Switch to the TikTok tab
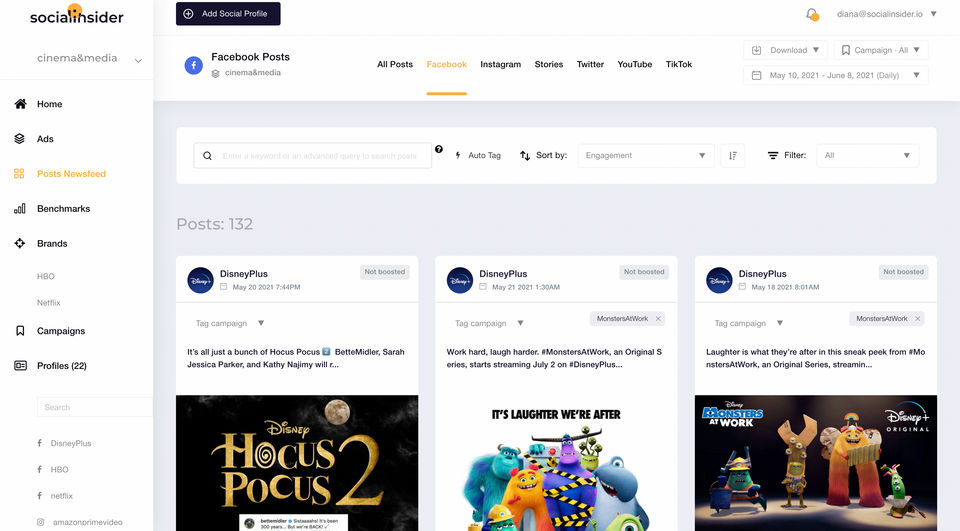Screen dimensions: 960x531 click(678, 64)
